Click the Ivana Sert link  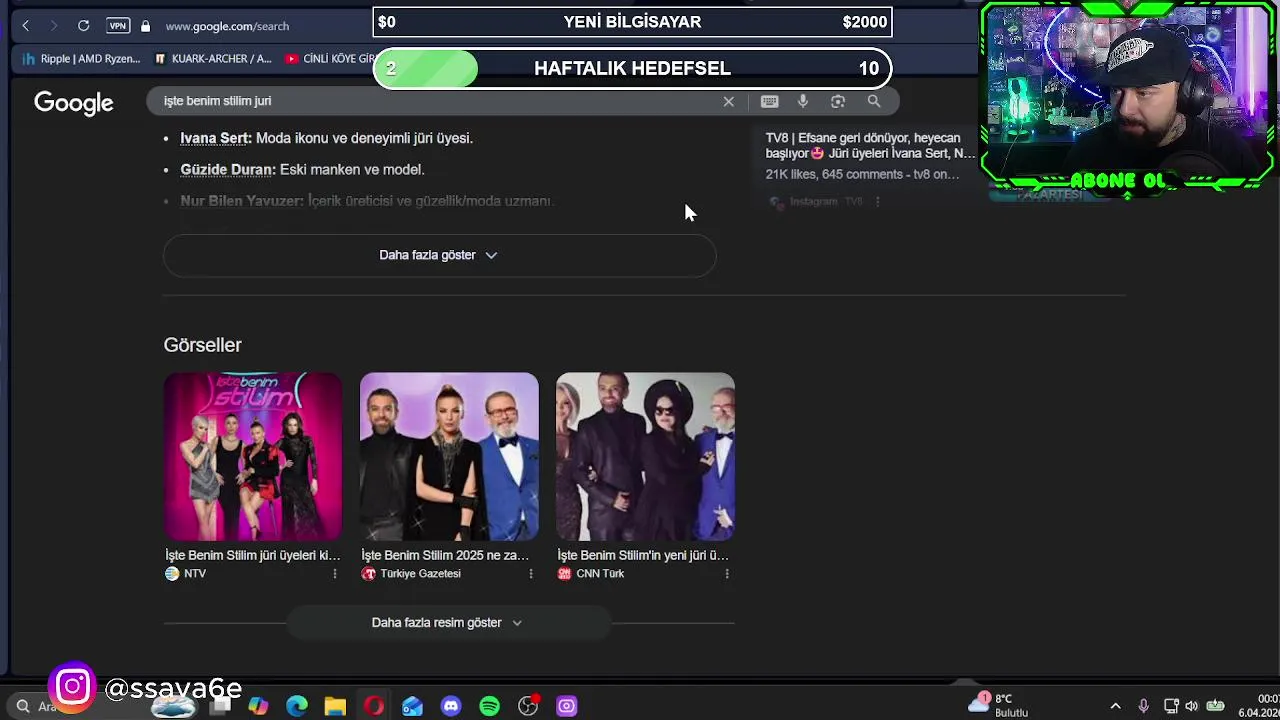214,138
